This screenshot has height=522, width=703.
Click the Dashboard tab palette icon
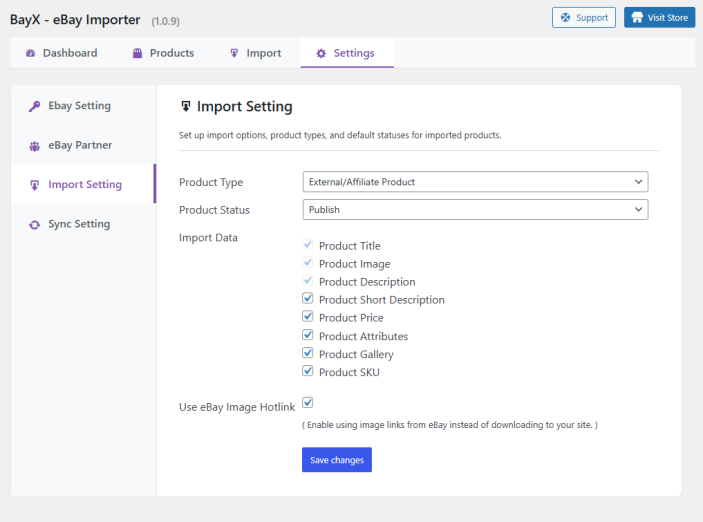tap(31, 53)
